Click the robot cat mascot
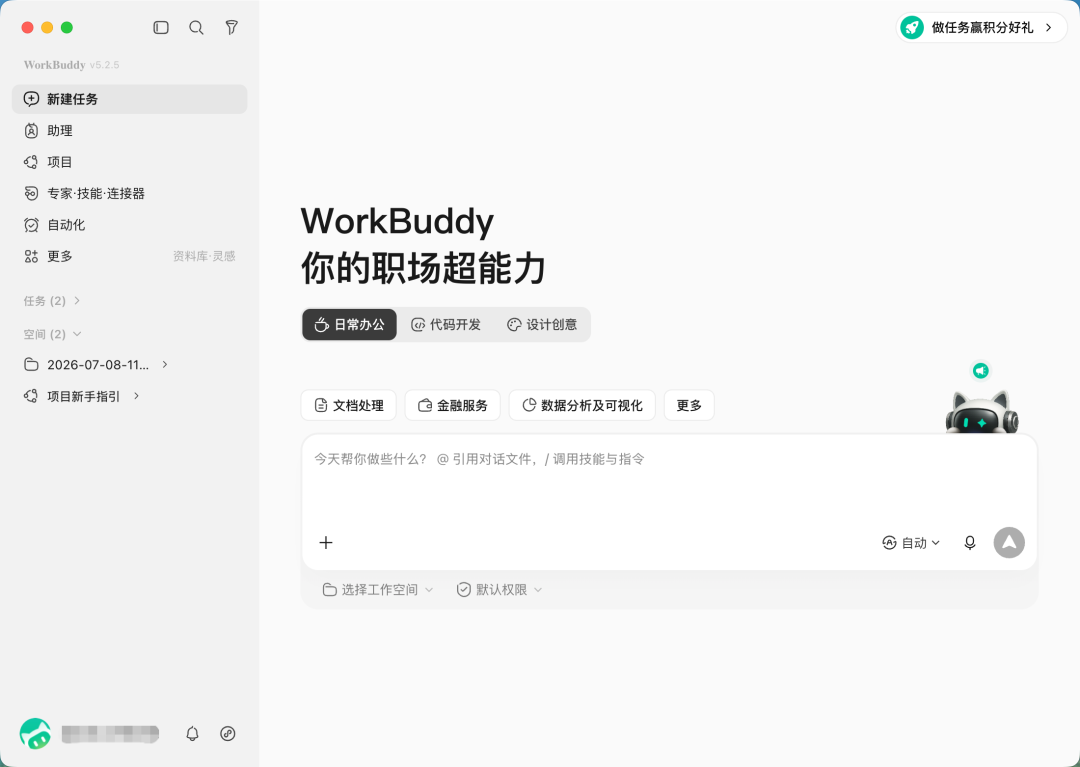The width and height of the screenshot is (1080, 767). tap(982, 412)
